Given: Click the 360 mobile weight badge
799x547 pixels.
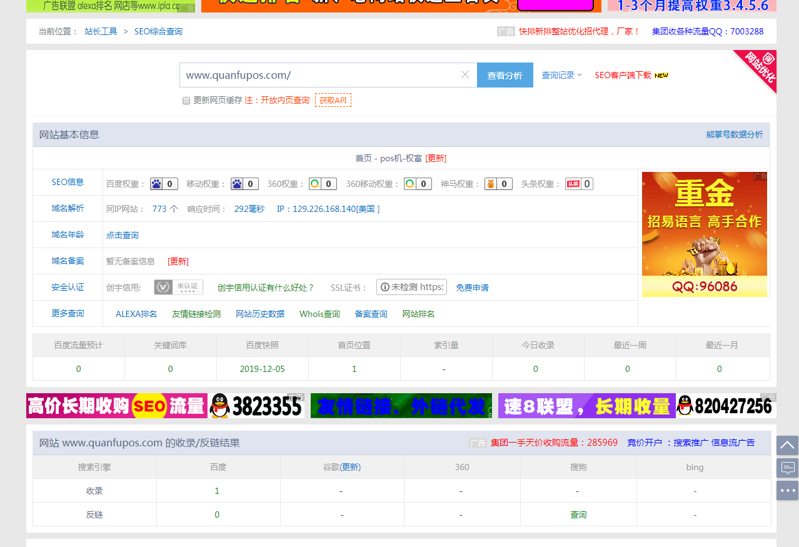Looking at the screenshot, I should (418, 184).
